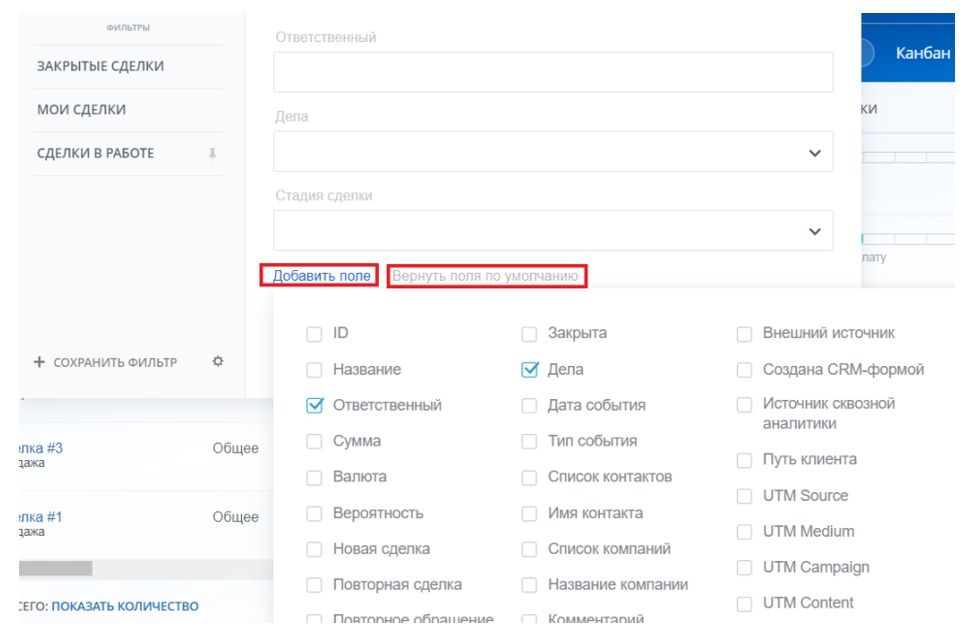
Task: Choose the Мои сделки filter
Action: [x=82, y=110]
